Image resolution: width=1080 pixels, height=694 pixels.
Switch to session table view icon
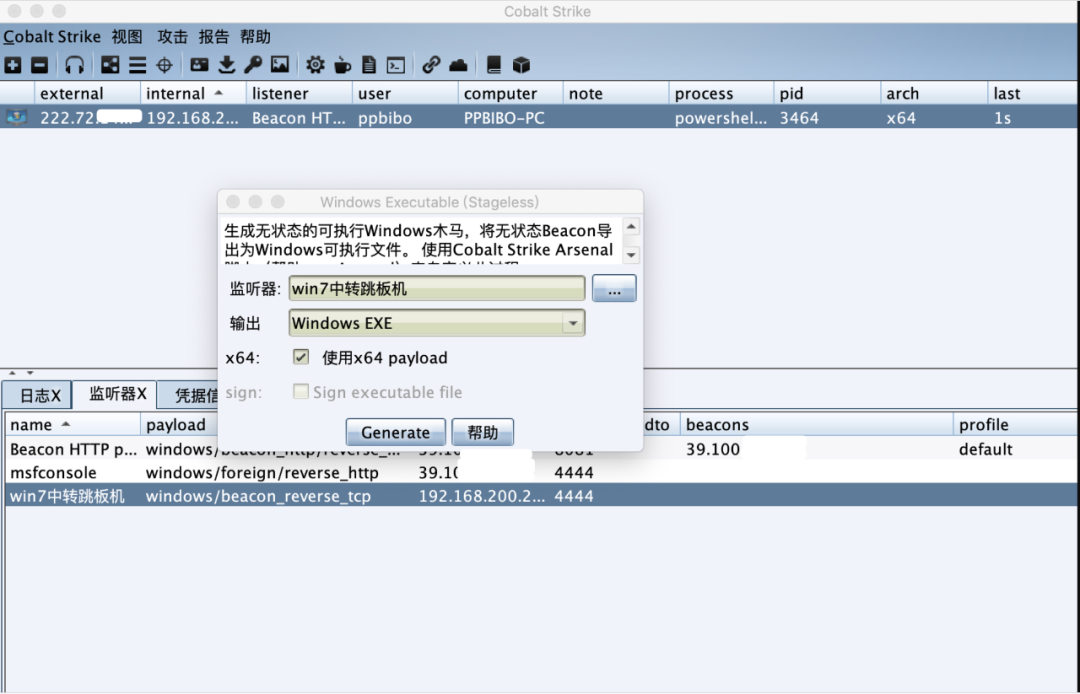tap(138, 65)
